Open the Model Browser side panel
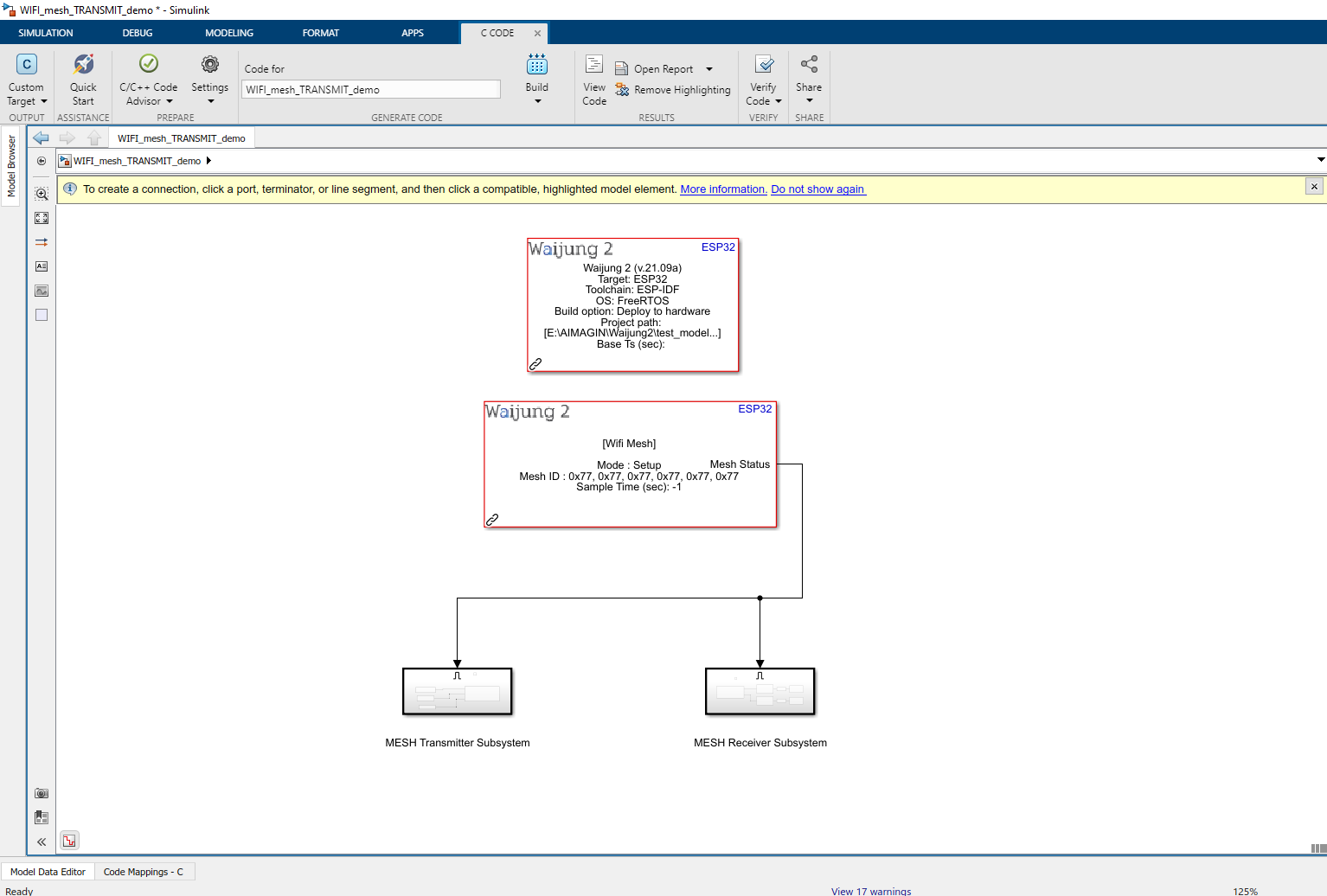1327x896 pixels. [11, 165]
